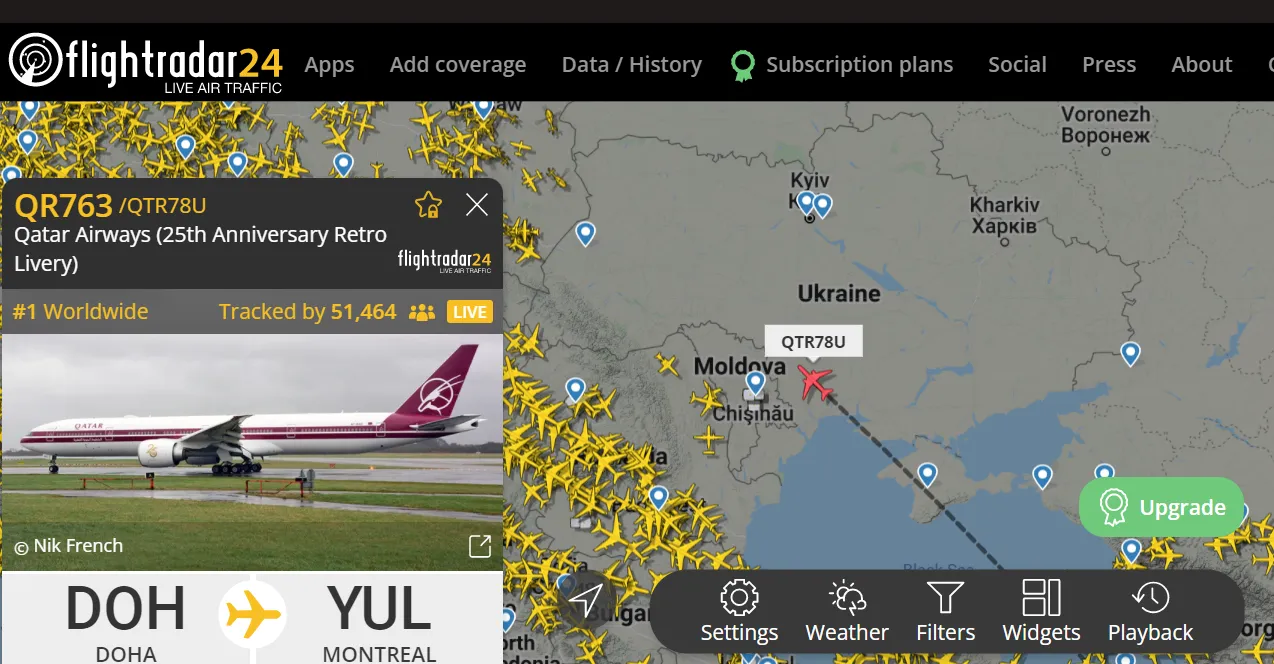Click the LIVE badge in flight panel
The height and width of the screenshot is (664, 1274).
pyautogui.click(x=470, y=312)
